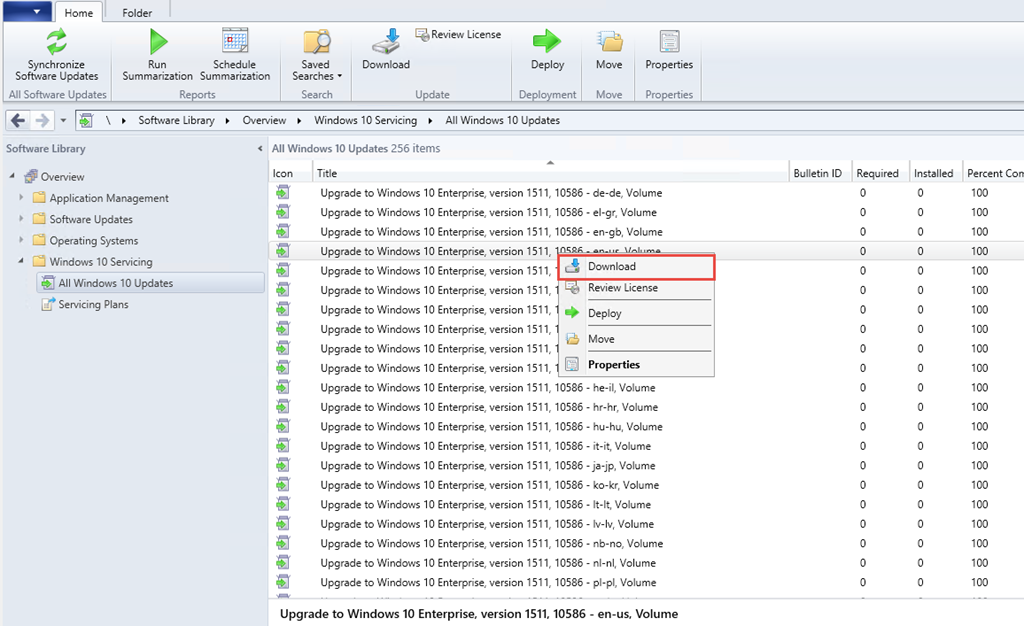Select the en-gb, Volume update row

[x=646, y=232]
